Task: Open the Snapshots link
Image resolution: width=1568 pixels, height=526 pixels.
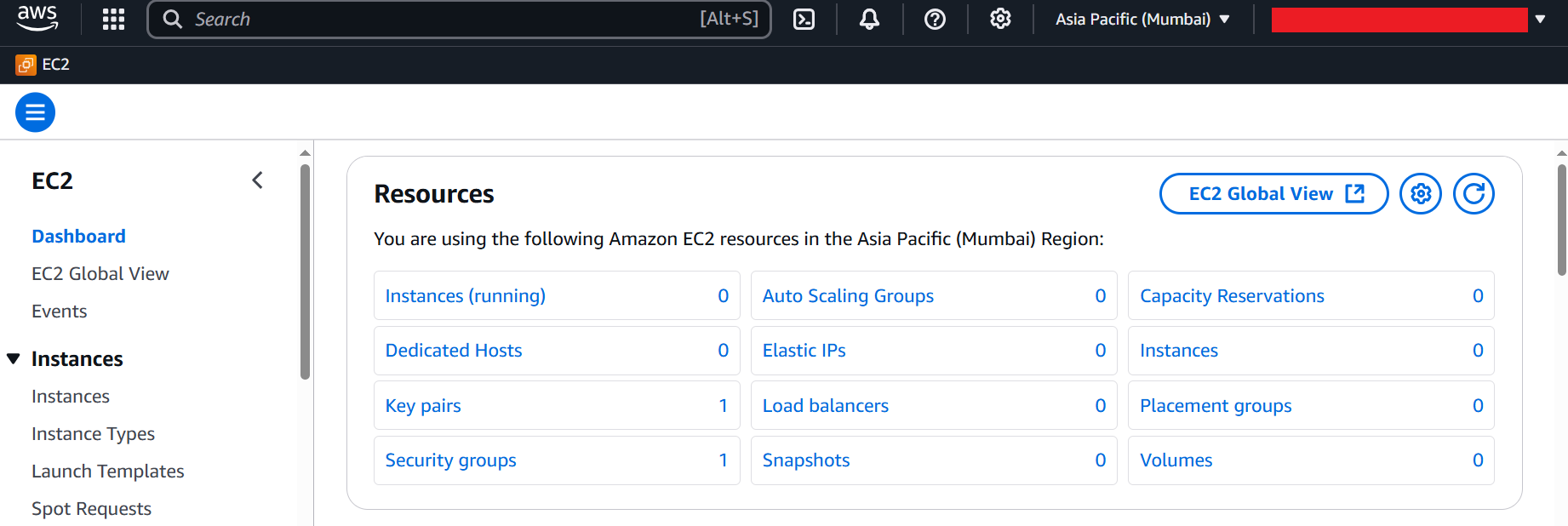Action: 806,460
